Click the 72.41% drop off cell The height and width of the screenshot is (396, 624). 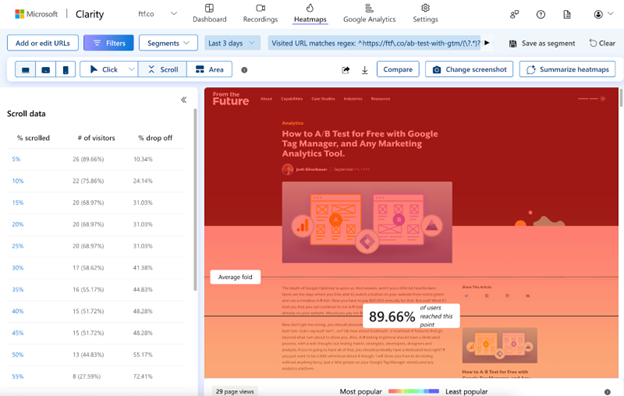[143, 376]
